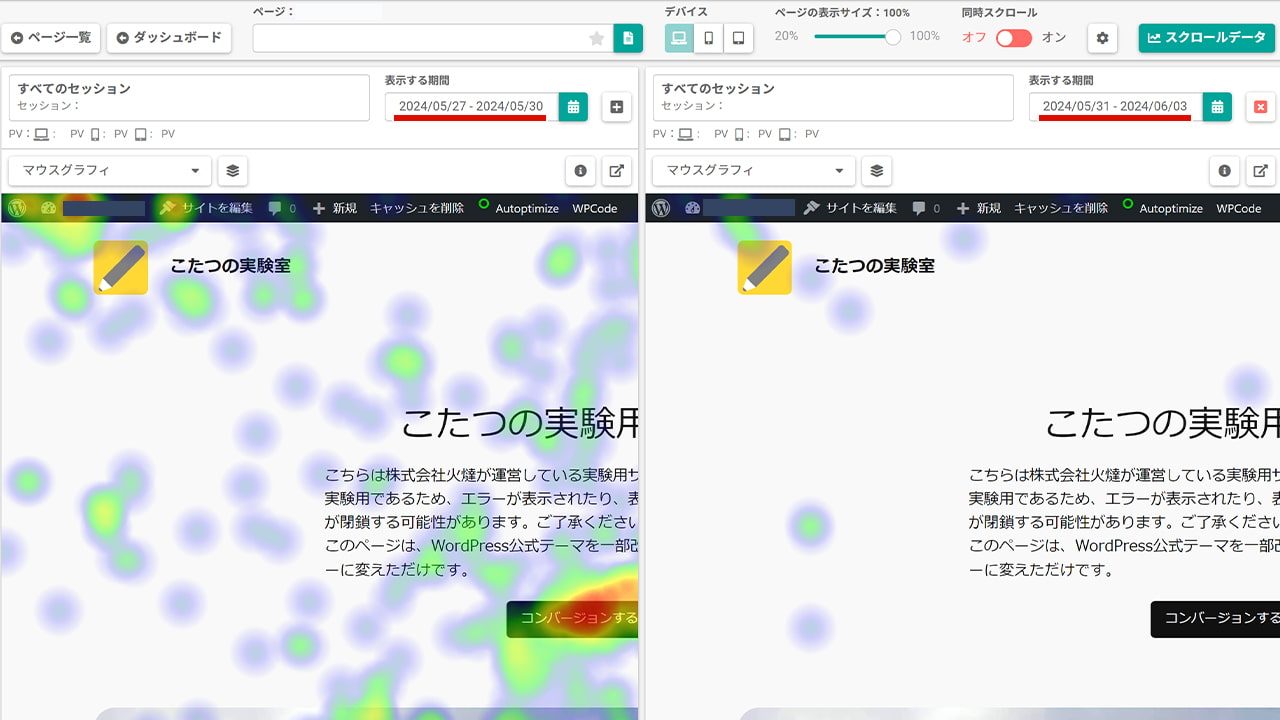Click こたつの実験室 site title in right preview
Screen dimensions: 1280x720
coord(874,266)
